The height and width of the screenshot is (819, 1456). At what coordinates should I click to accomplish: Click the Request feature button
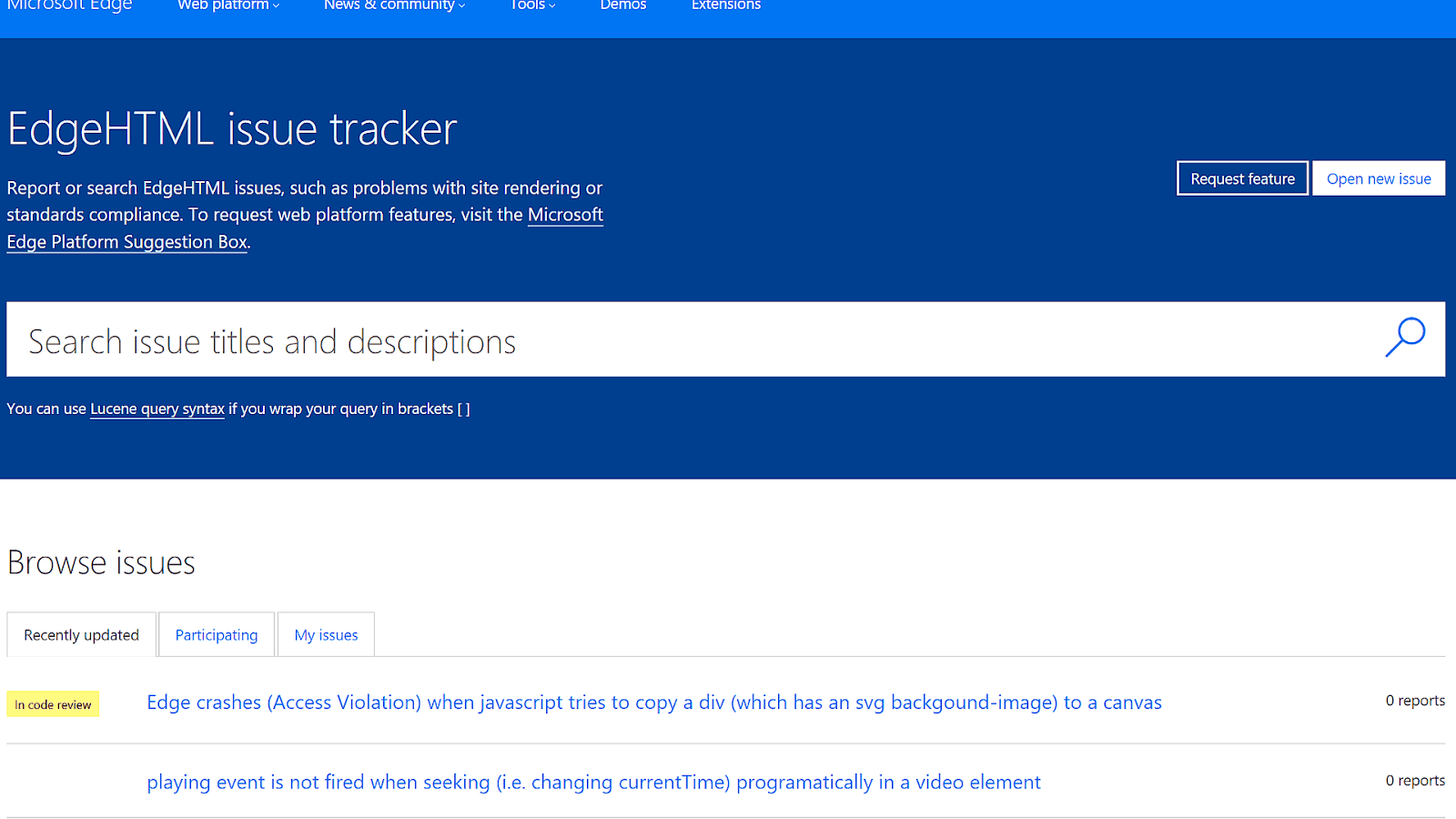point(1242,178)
